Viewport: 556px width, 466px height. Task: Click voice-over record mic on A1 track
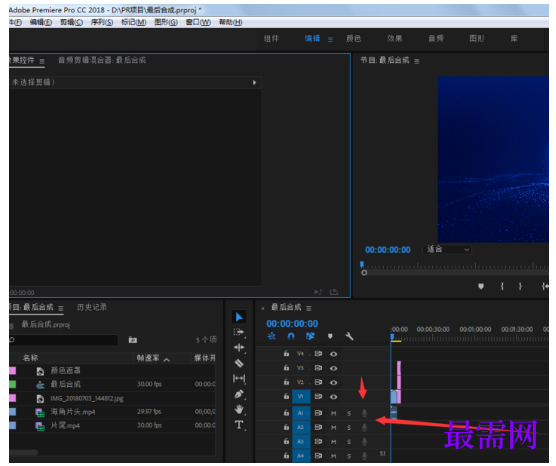364,413
